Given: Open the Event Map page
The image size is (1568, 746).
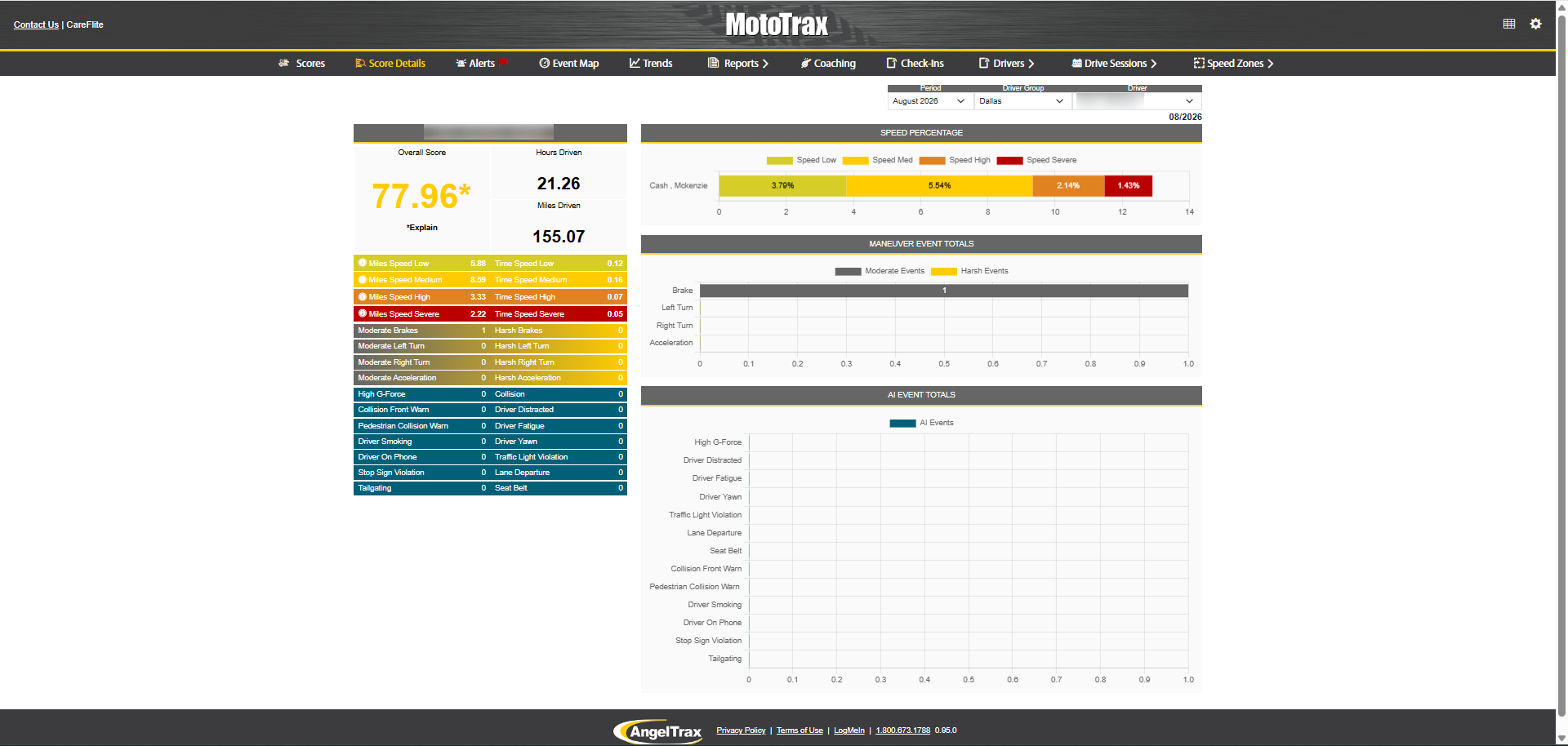Looking at the screenshot, I should pos(576,63).
